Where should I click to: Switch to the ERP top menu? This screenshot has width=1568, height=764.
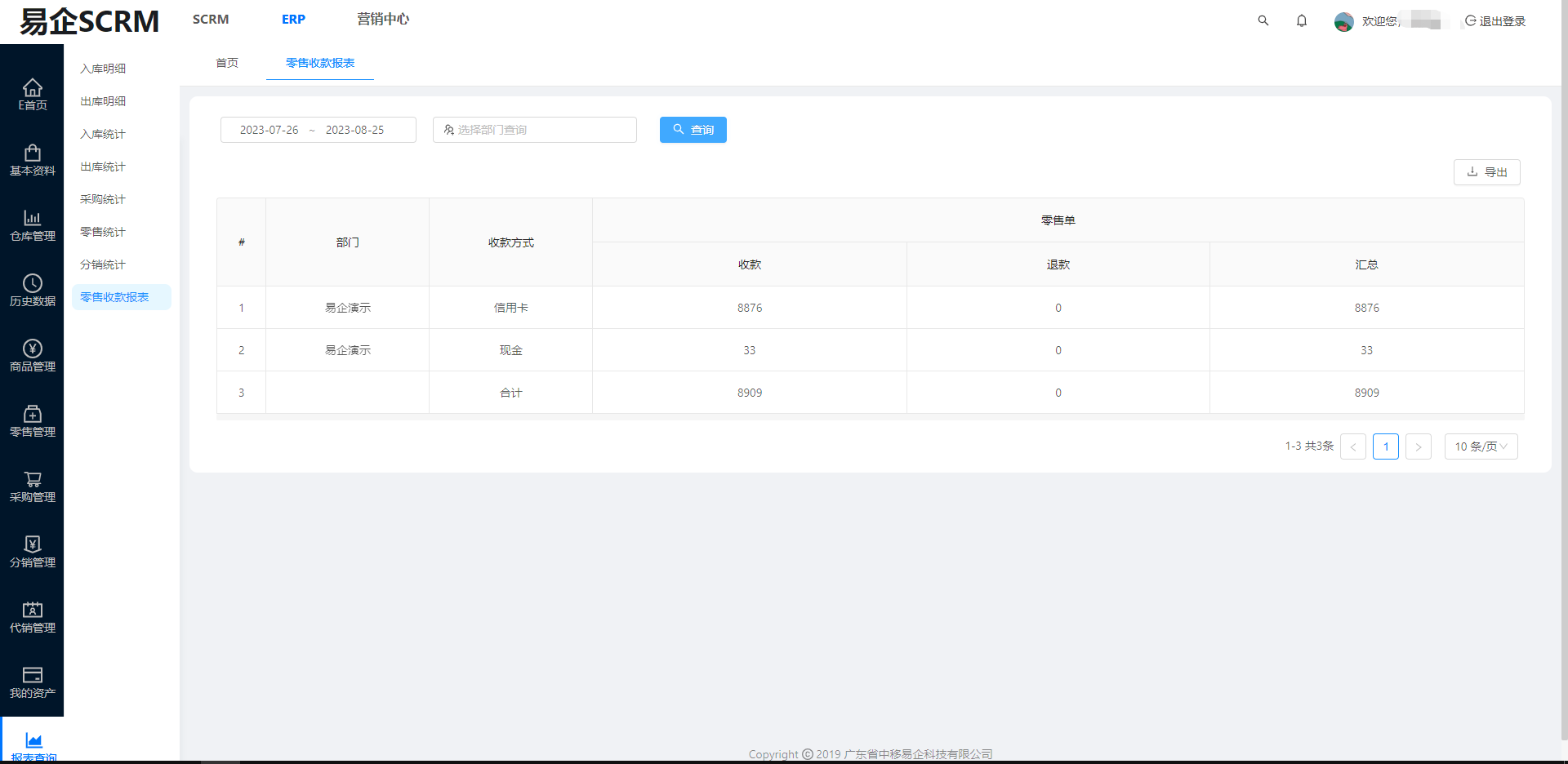293,20
